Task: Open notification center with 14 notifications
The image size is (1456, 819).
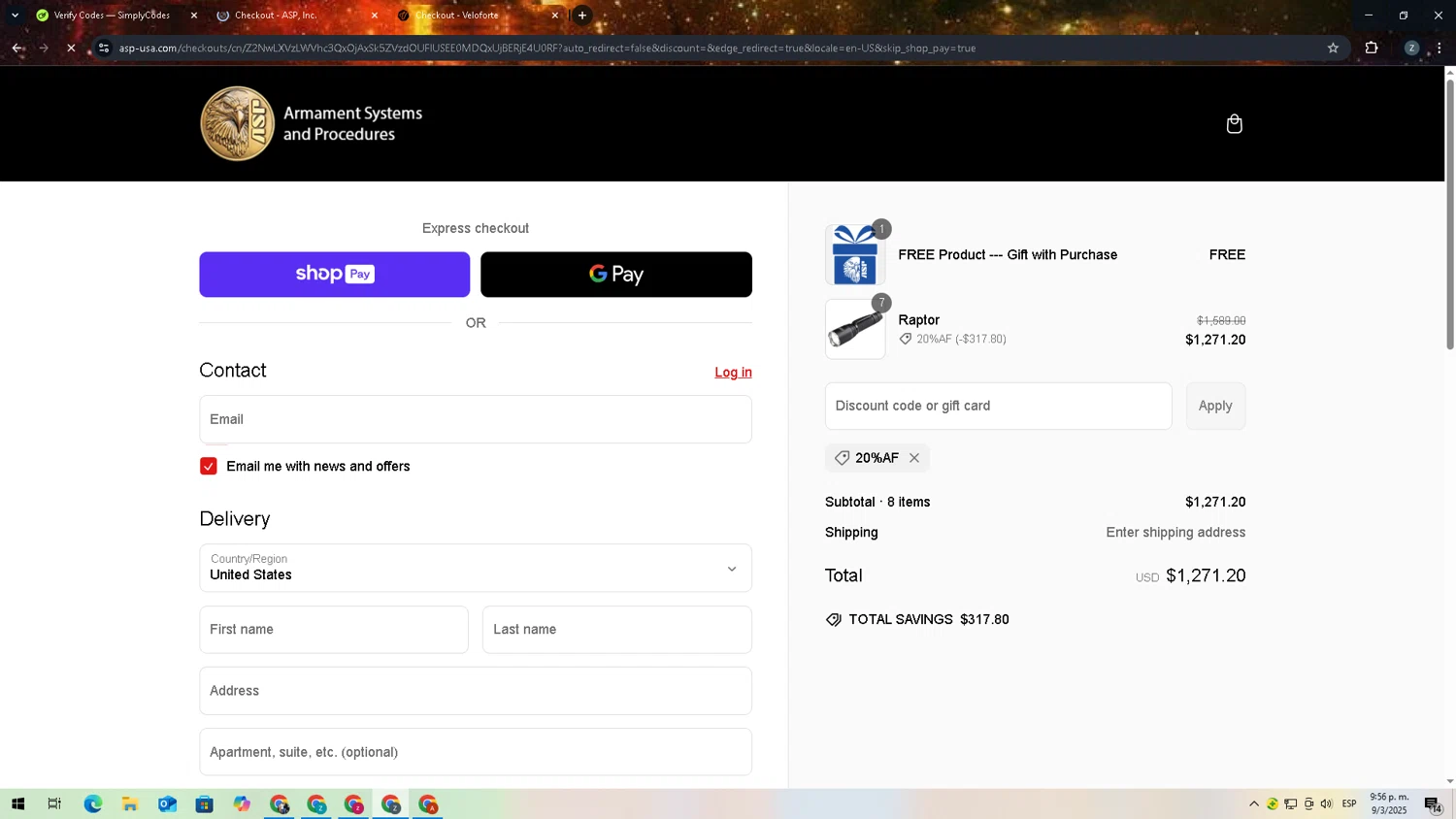Action: coord(1433,804)
